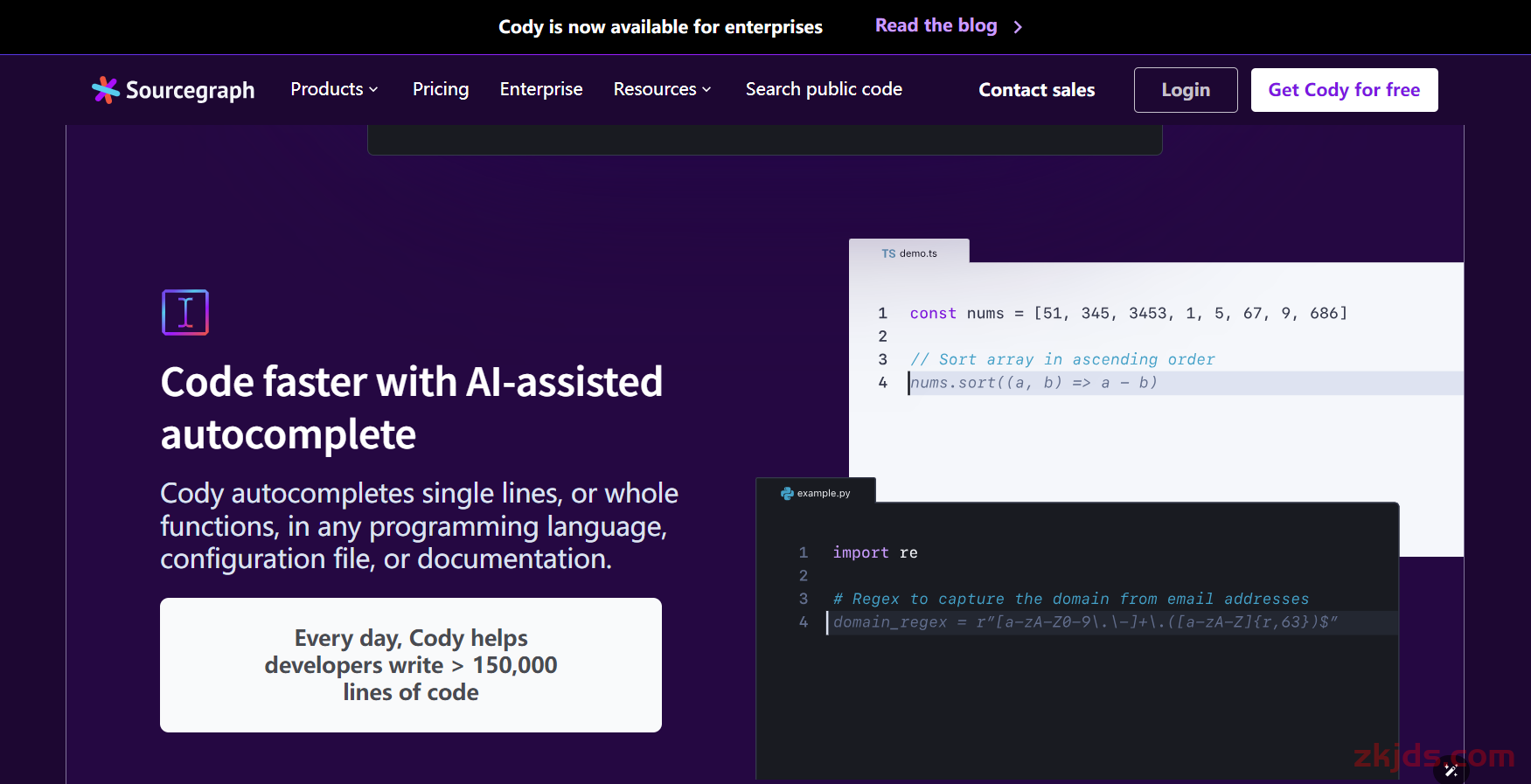1531x784 pixels.
Task: Click the Login button
Action: tap(1186, 90)
